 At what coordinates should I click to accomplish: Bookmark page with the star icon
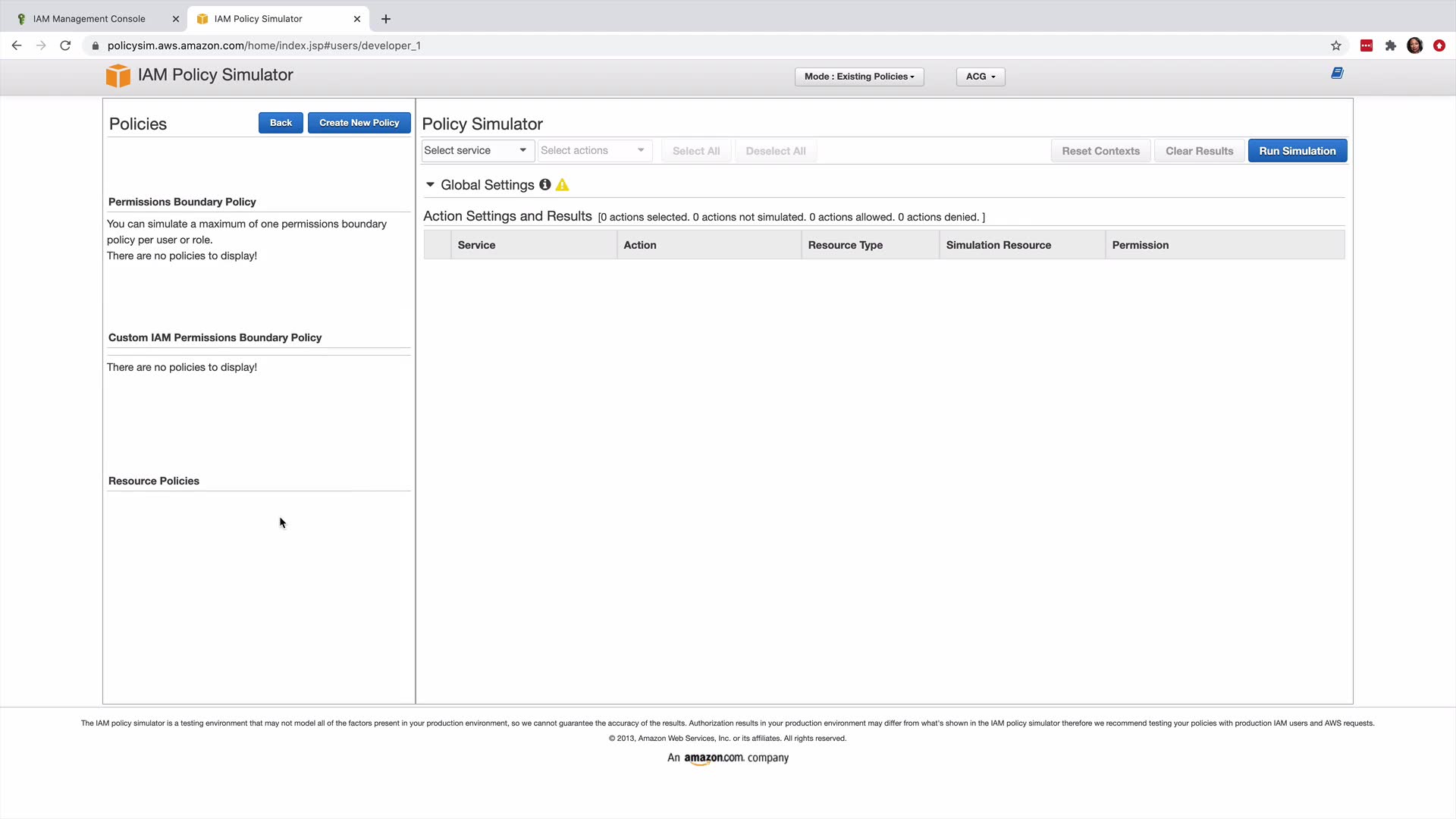click(x=1335, y=45)
